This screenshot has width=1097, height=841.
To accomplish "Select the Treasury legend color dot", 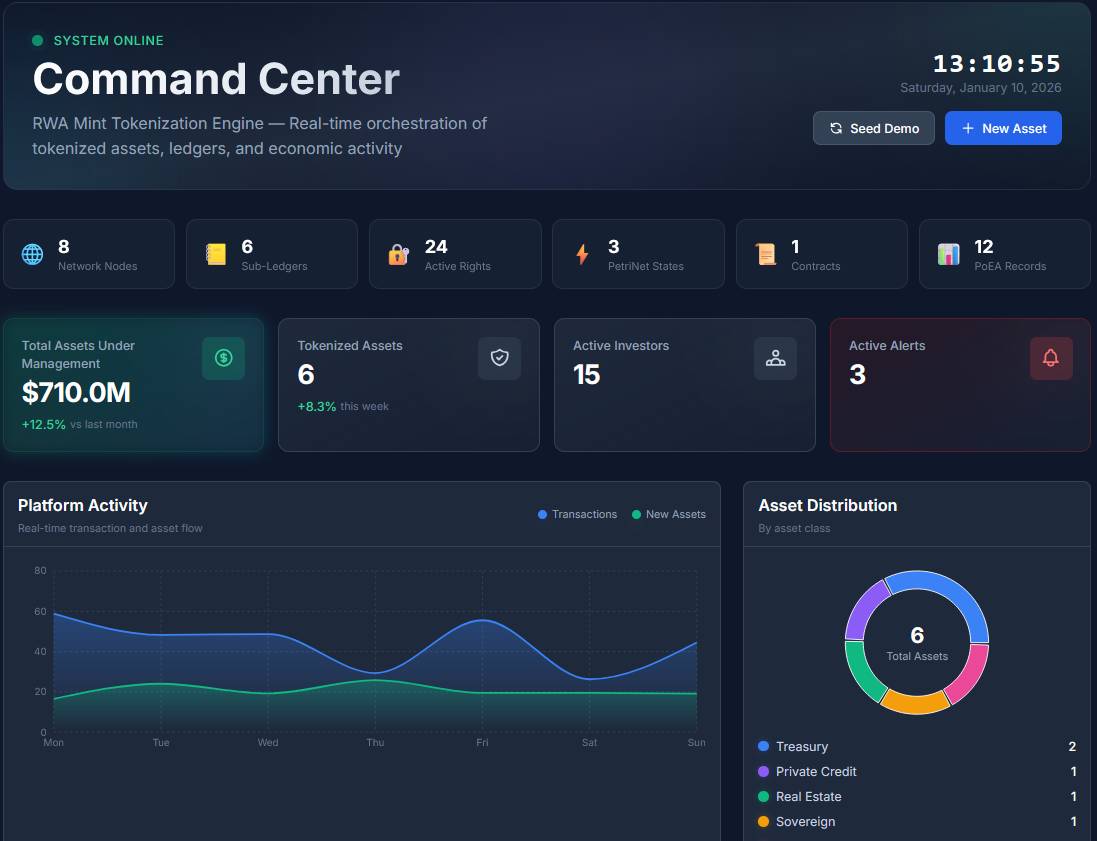I will (x=764, y=746).
